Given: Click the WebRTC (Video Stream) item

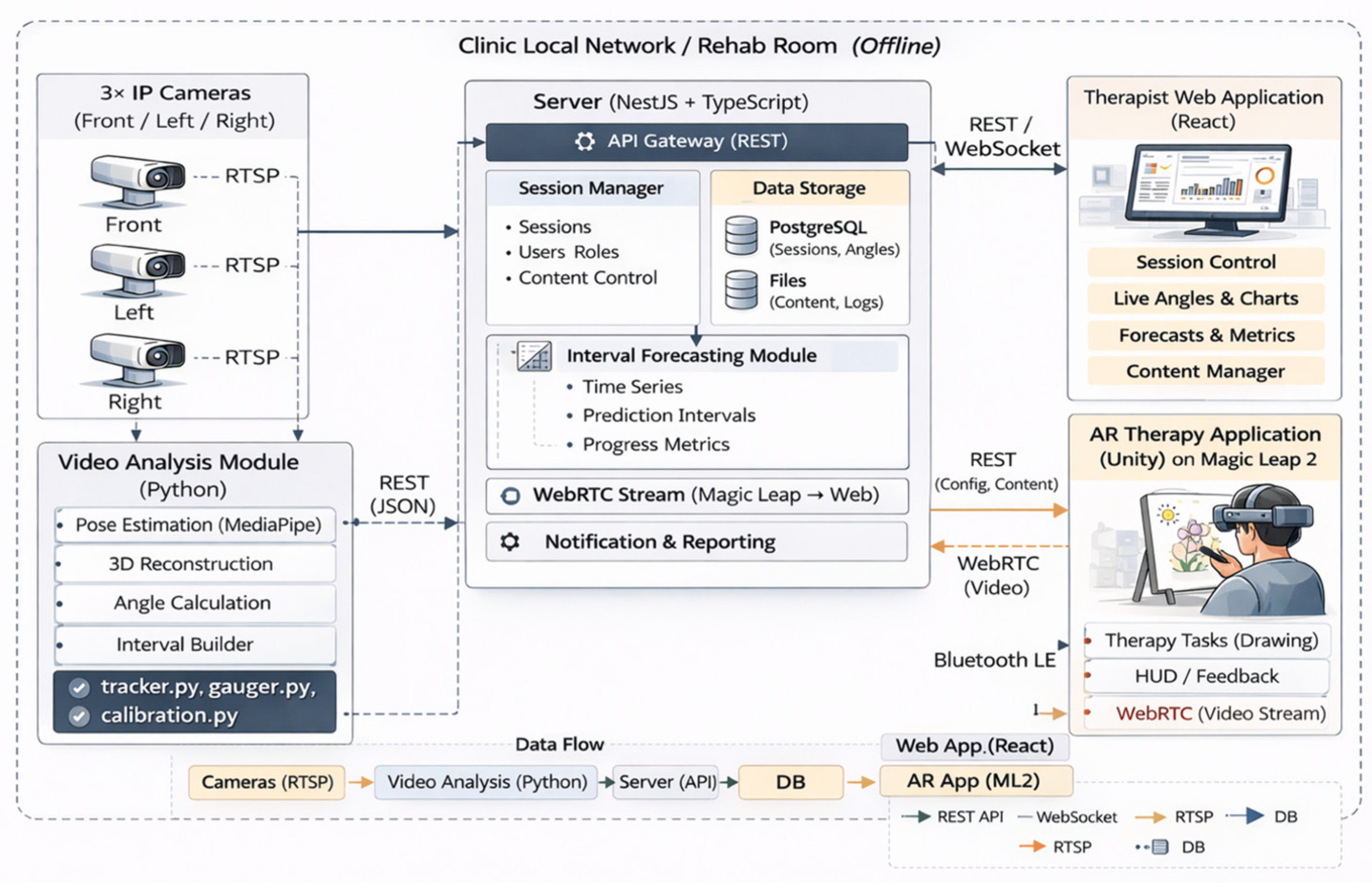Looking at the screenshot, I should (x=1206, y=714).
